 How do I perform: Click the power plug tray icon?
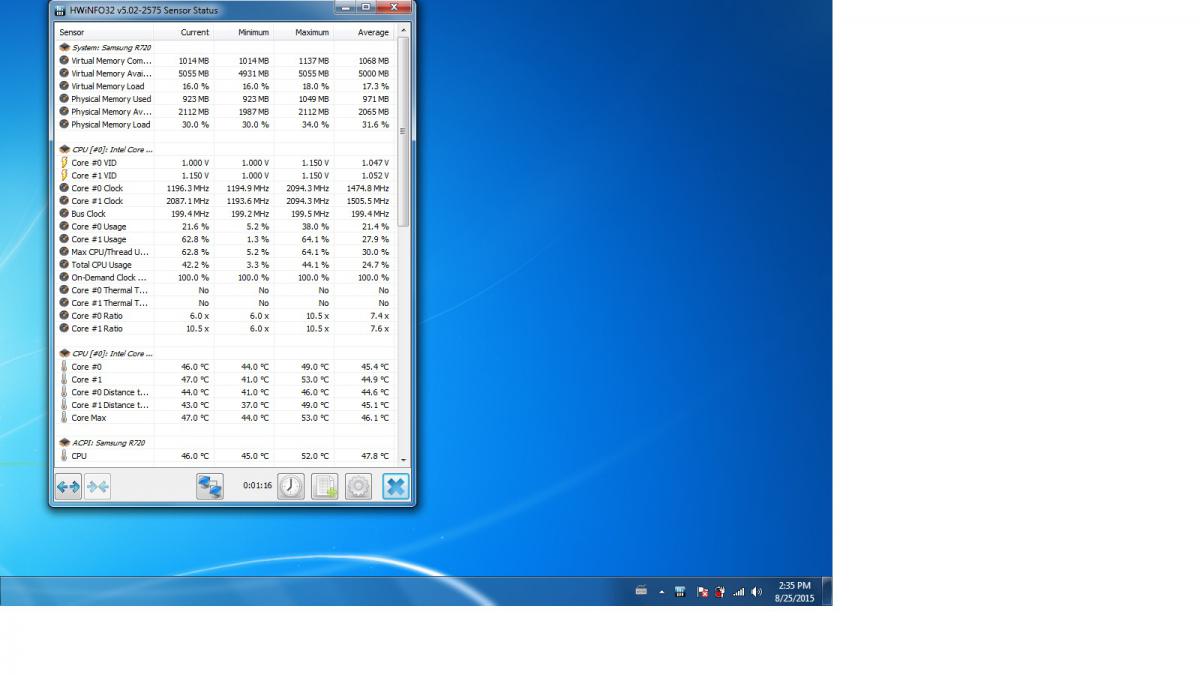point(720,592)
